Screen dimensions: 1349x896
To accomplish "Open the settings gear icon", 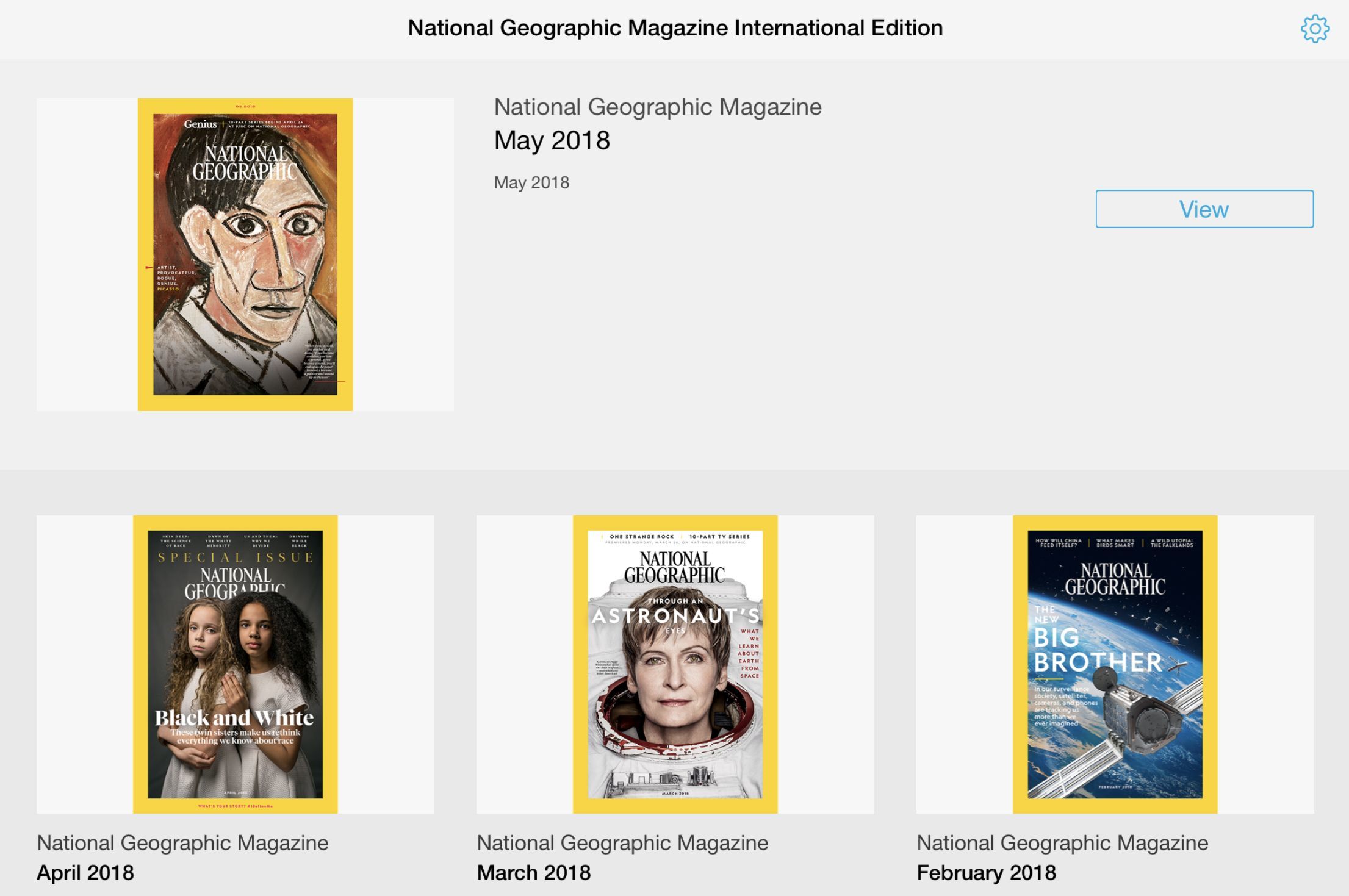I will (x=1315, y=29).
